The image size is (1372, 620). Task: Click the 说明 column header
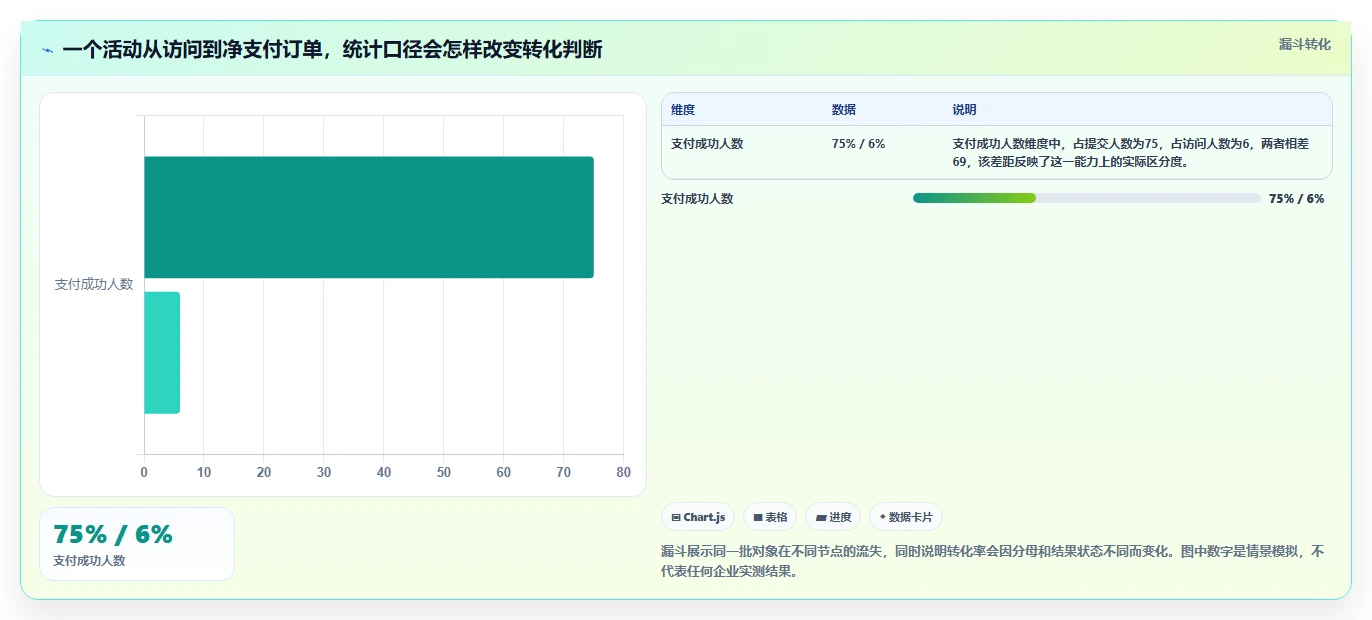[x=965, y=110]
